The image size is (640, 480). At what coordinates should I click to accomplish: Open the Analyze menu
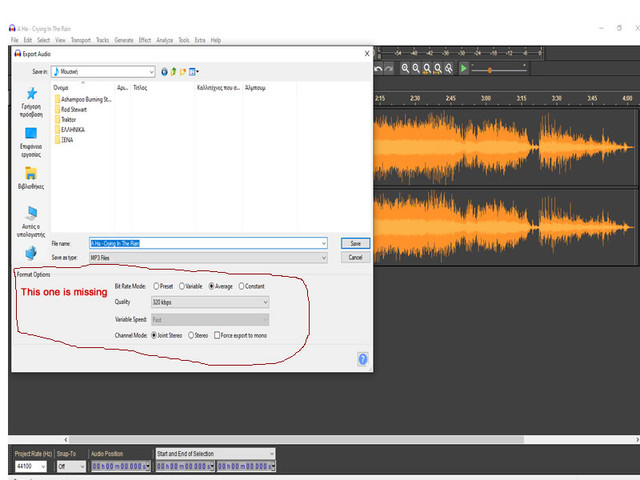click(x=165, y=40)
